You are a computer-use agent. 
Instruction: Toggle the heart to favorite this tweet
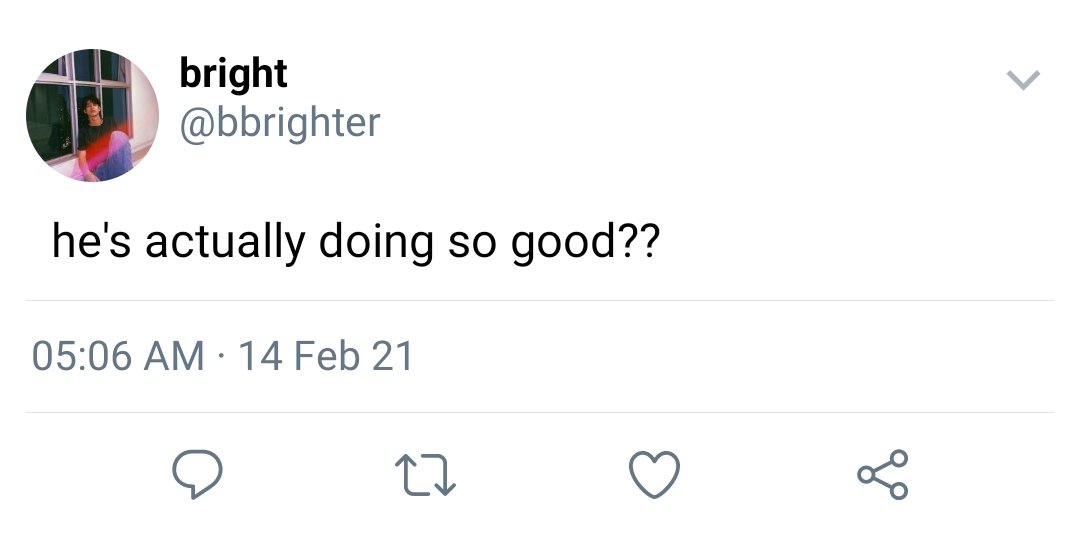(x=654, y=475)
